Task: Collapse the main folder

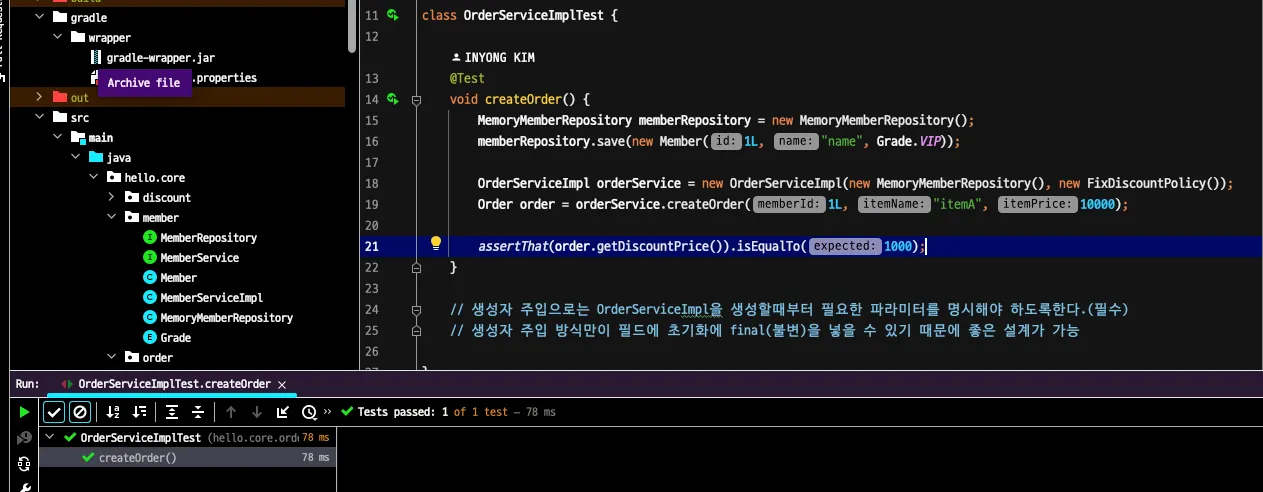Action: [57, 137]
